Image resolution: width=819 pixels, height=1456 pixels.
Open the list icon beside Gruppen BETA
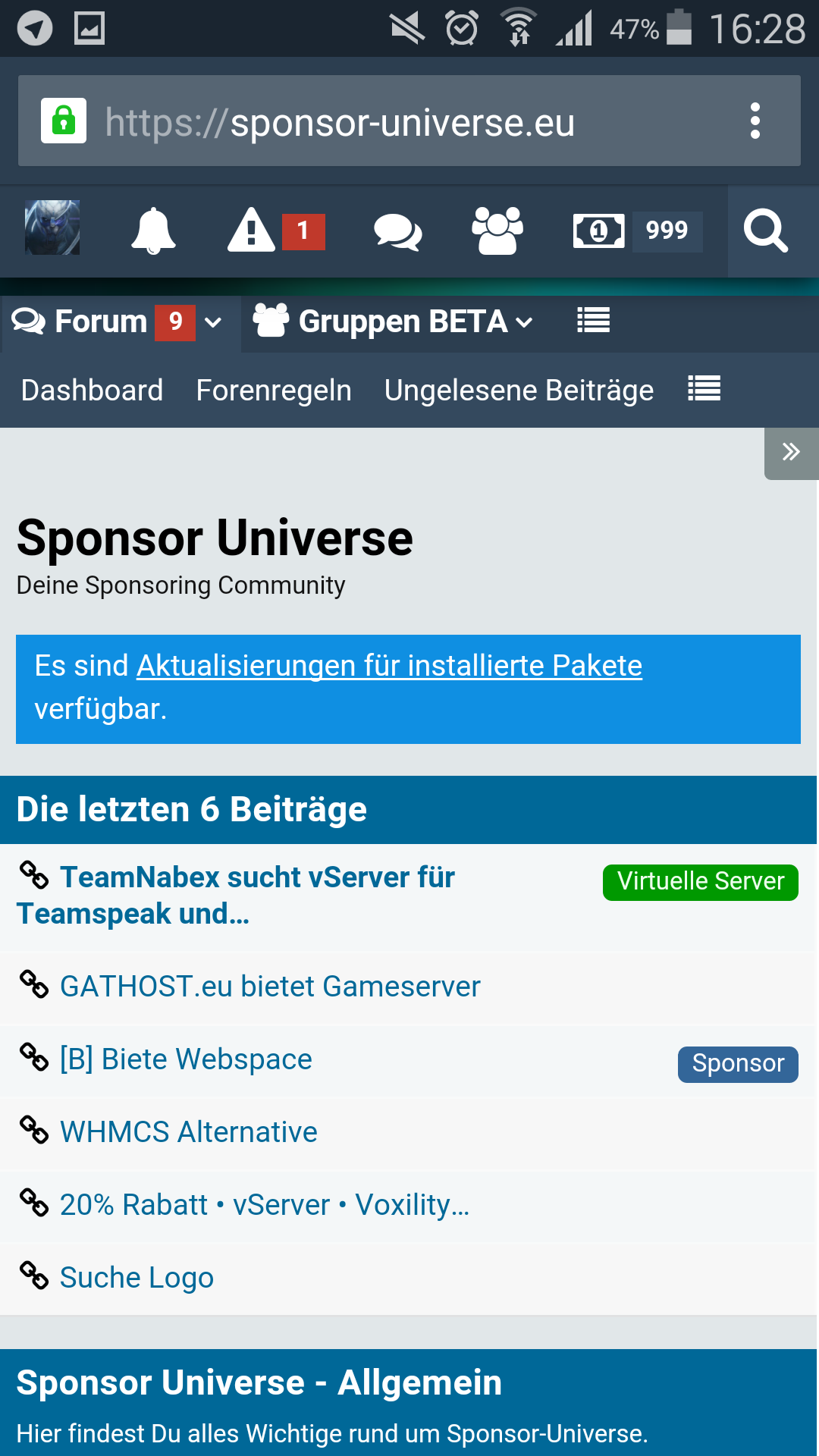(x=593, y=321)
